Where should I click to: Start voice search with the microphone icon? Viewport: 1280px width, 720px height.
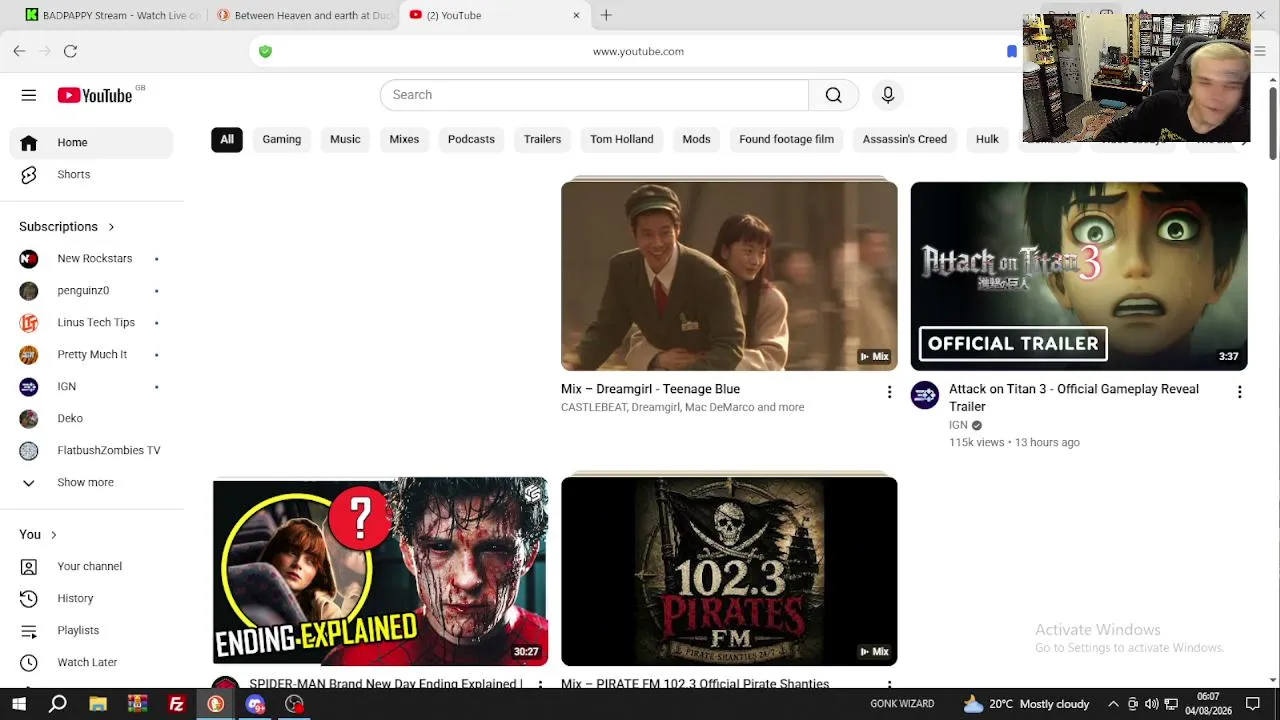click(888, 95)
